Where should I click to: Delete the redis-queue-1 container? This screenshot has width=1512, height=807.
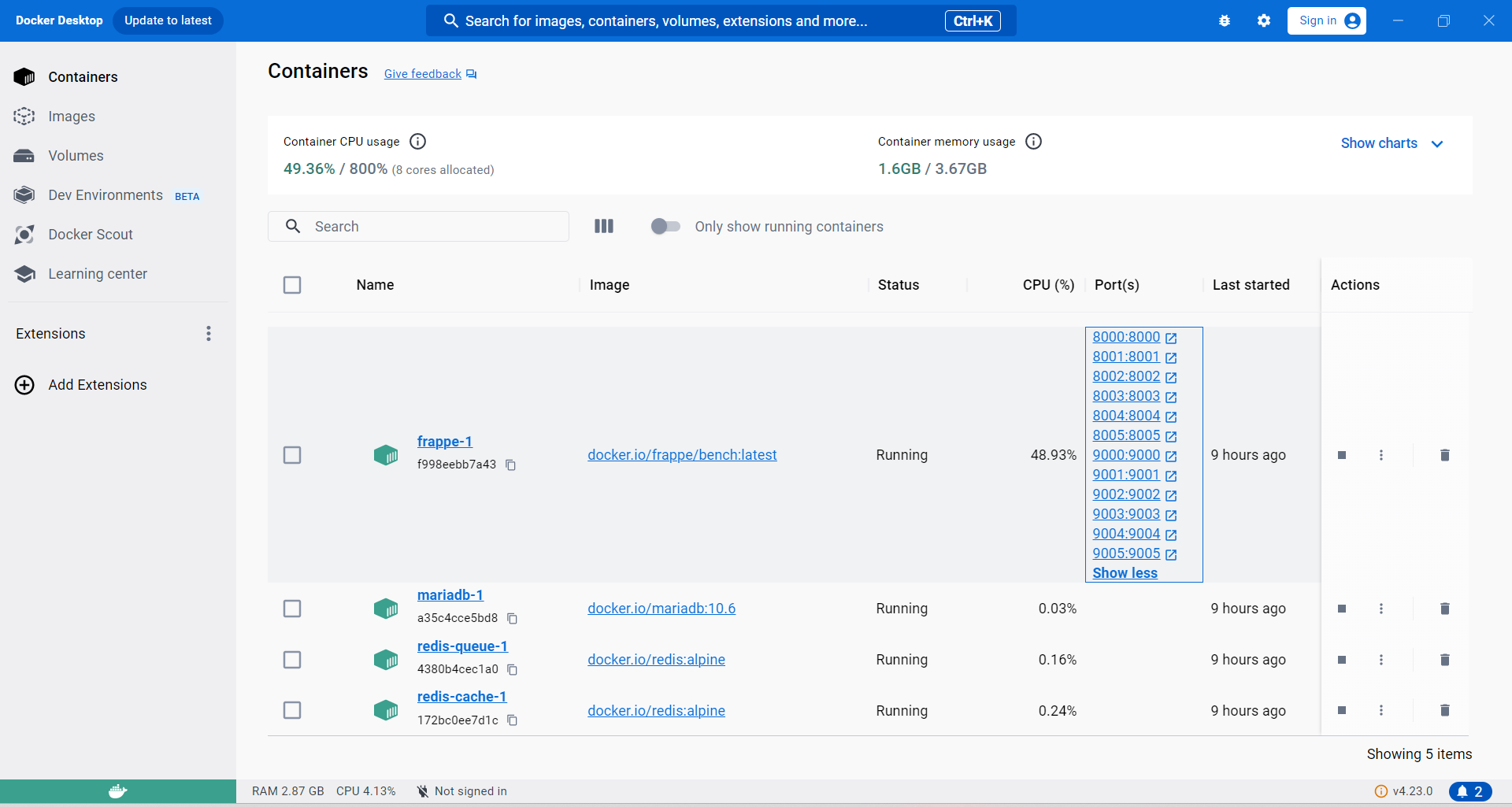(1445, 660)
